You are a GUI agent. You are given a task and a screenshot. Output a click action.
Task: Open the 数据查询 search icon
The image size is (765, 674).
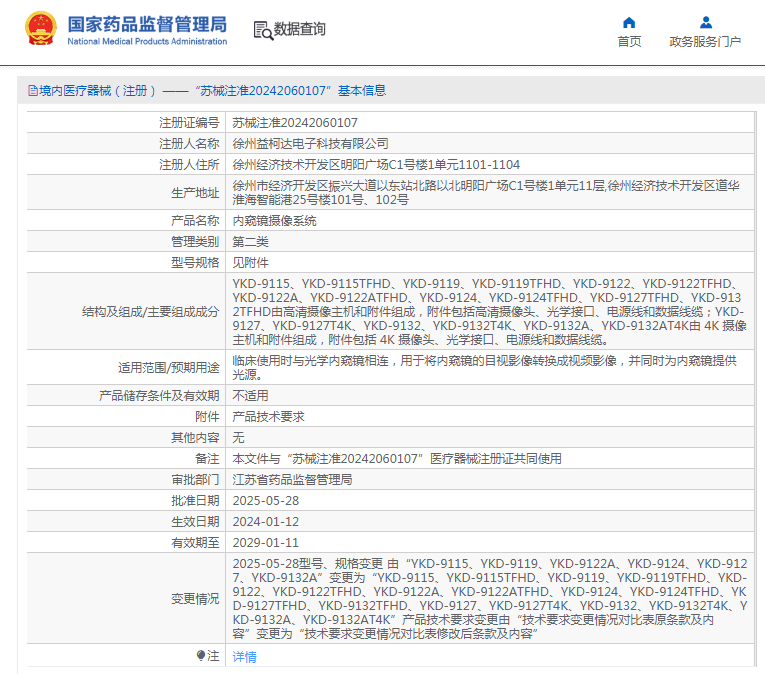(x=263, y=30)
